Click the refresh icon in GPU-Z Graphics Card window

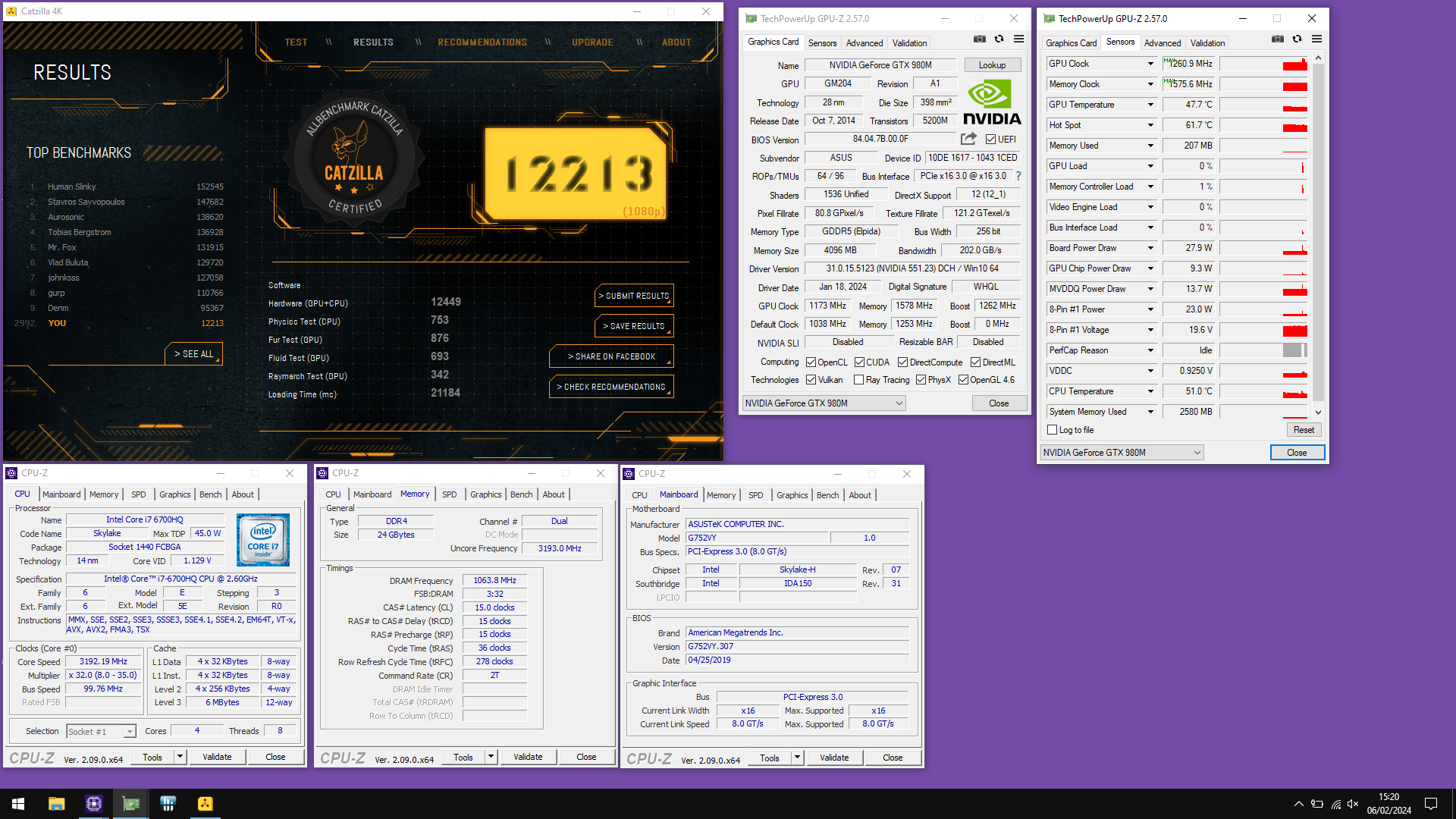(999, 39)
